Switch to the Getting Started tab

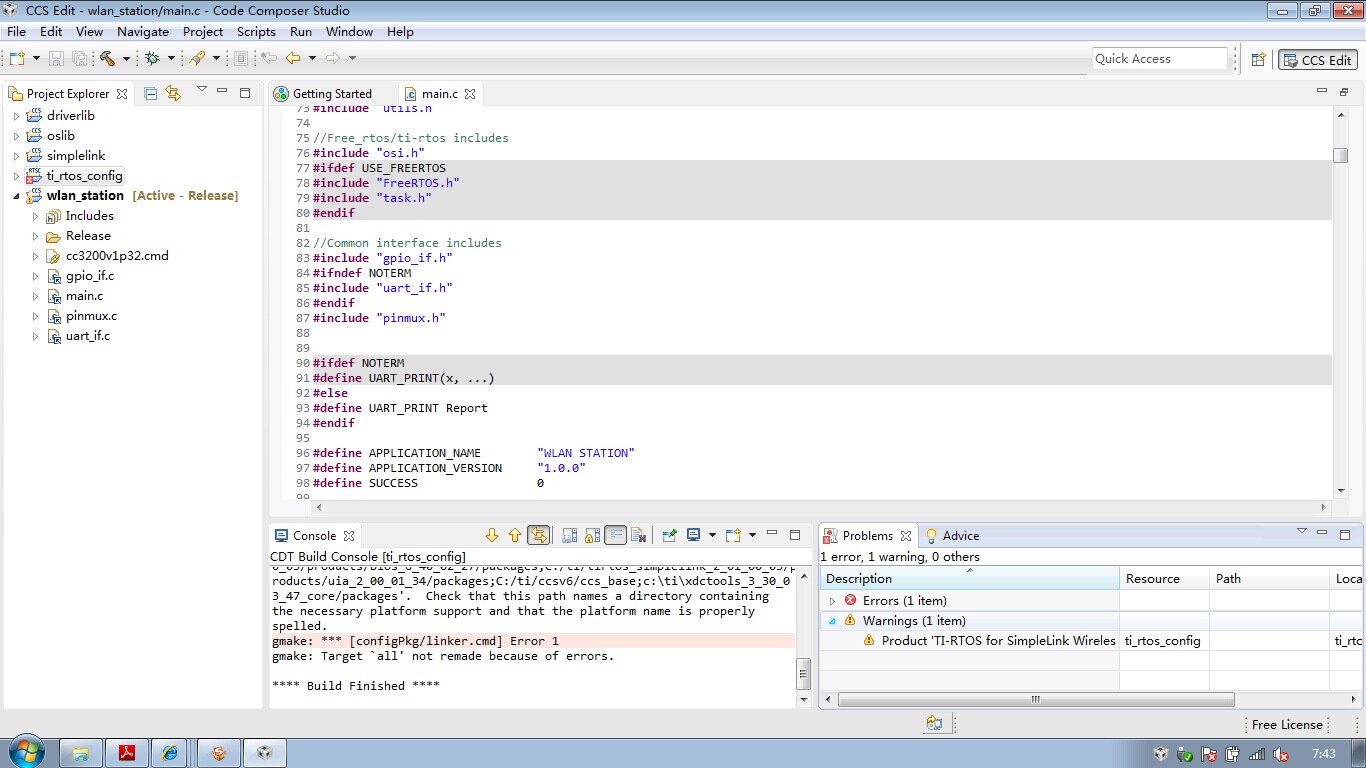tap(331, 94)
